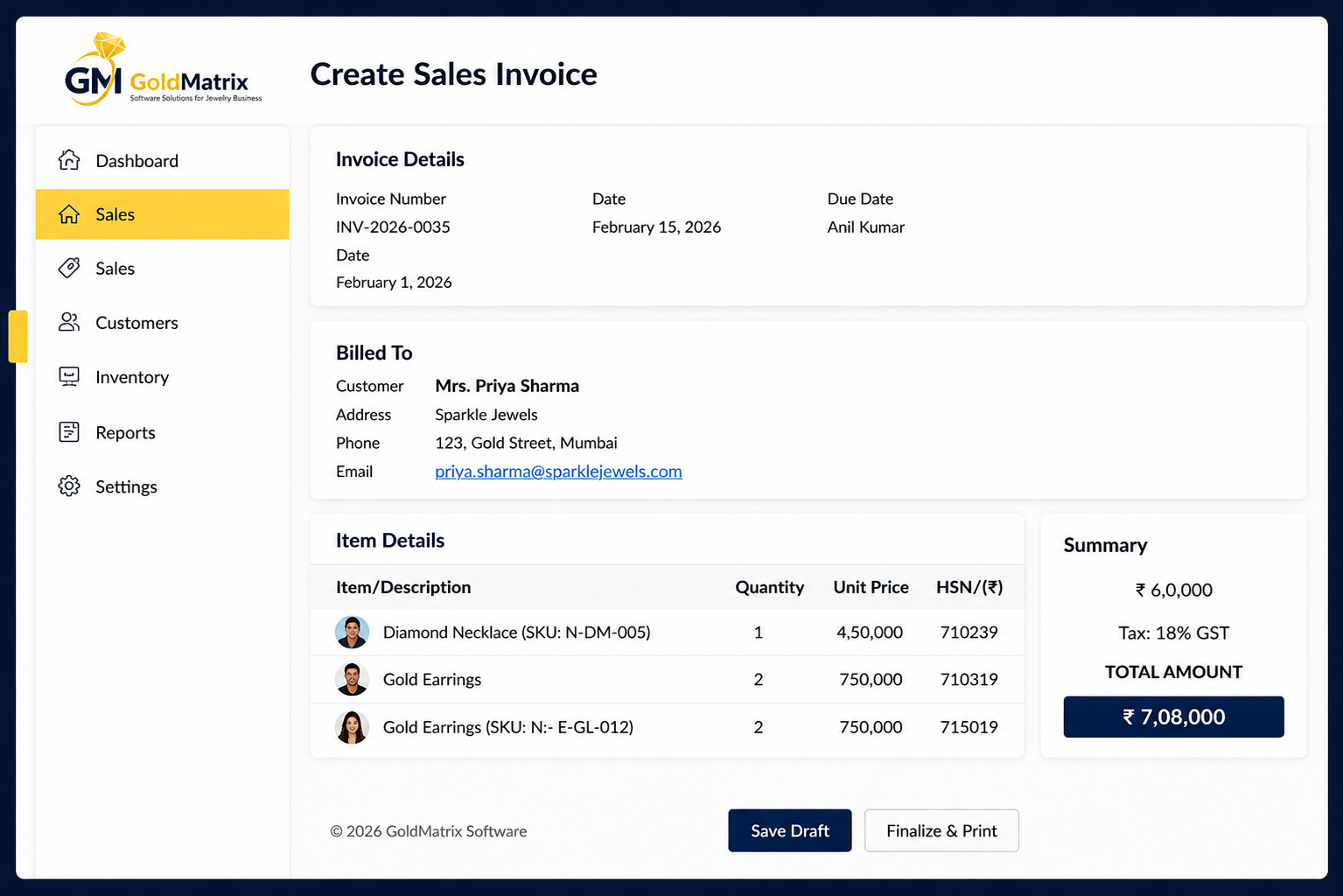Open the priya.sharma@sparklejewels.com email link

pyautogui.click(x=558, y=472)
